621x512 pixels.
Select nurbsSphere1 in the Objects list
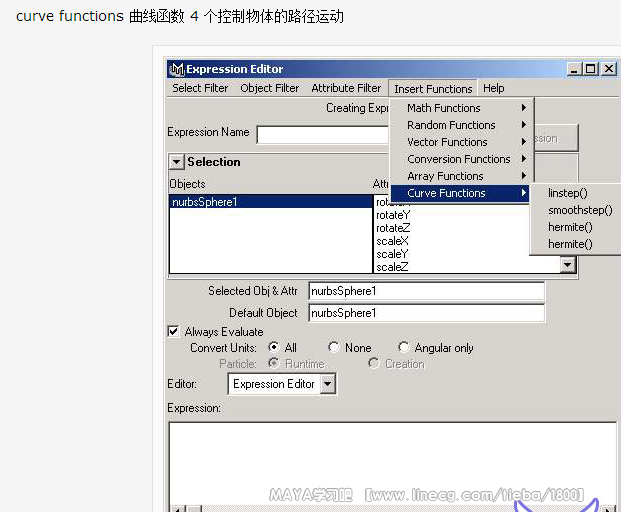tap(270, 202)
